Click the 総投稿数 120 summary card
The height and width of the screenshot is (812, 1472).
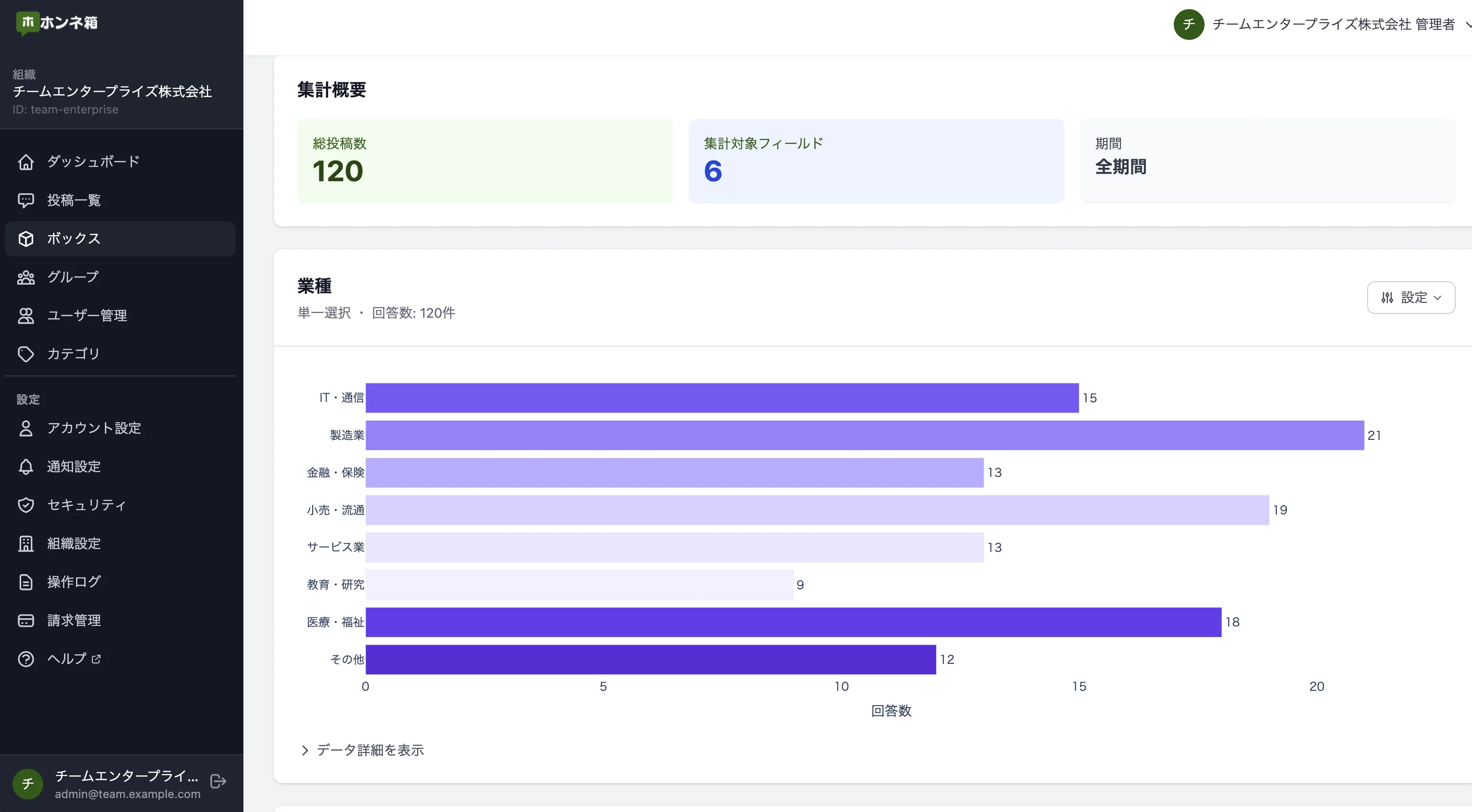tap(484, 161)
